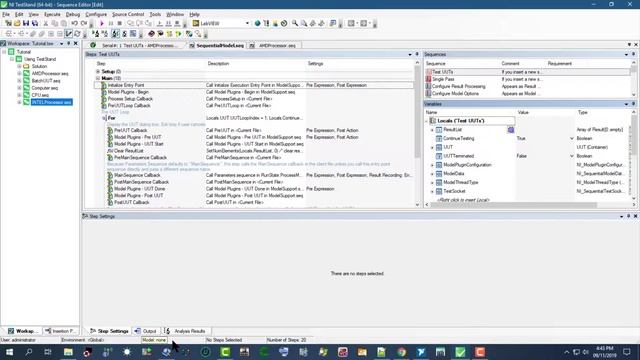Click the clock-like icon right of the globe
This screenshot has width=640, height=360.
click(x=284, y=23)
